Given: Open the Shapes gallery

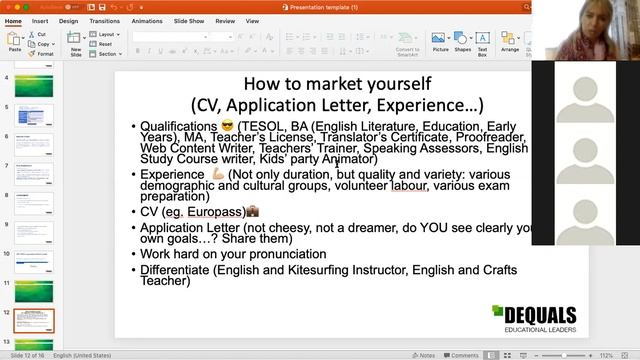Looking at the screenshot, I should [x=462, y=42].
